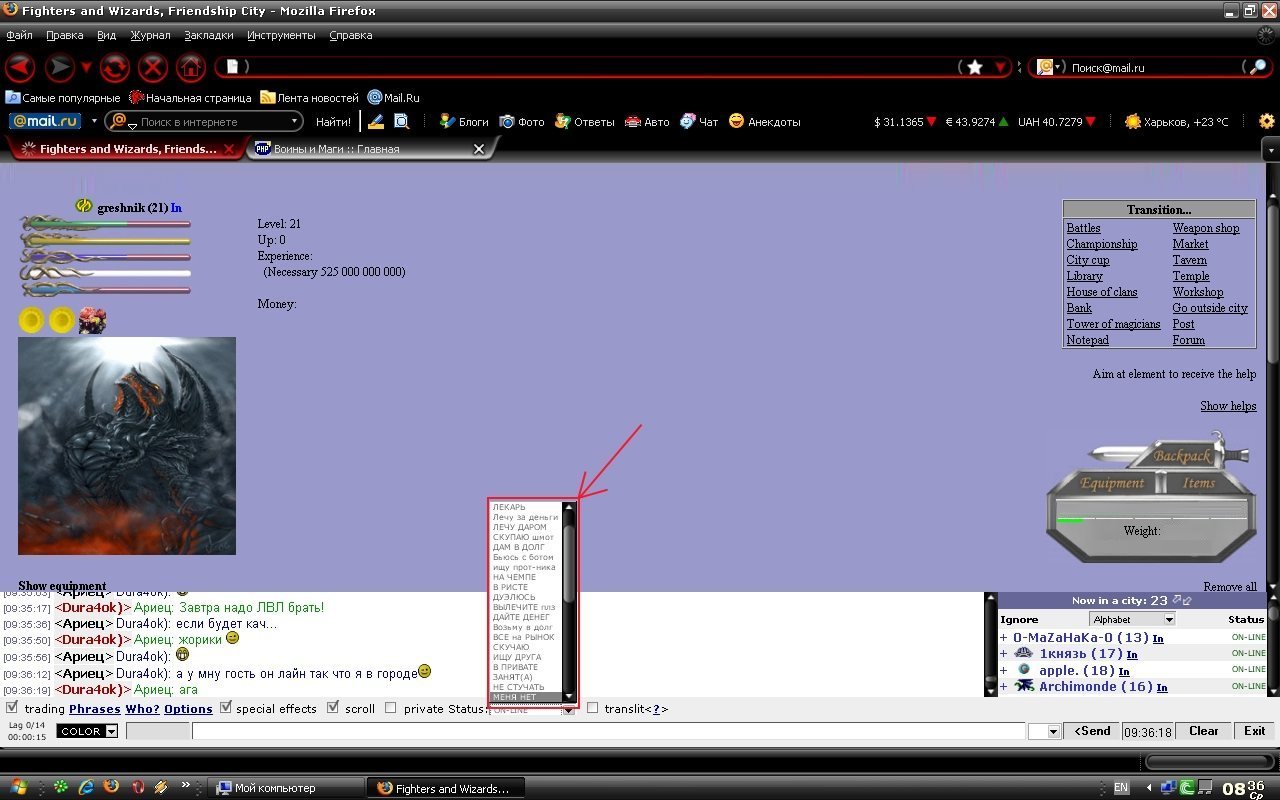Go to Battles link
This screenshot has width=1280, height=800.
(1083, 228)
